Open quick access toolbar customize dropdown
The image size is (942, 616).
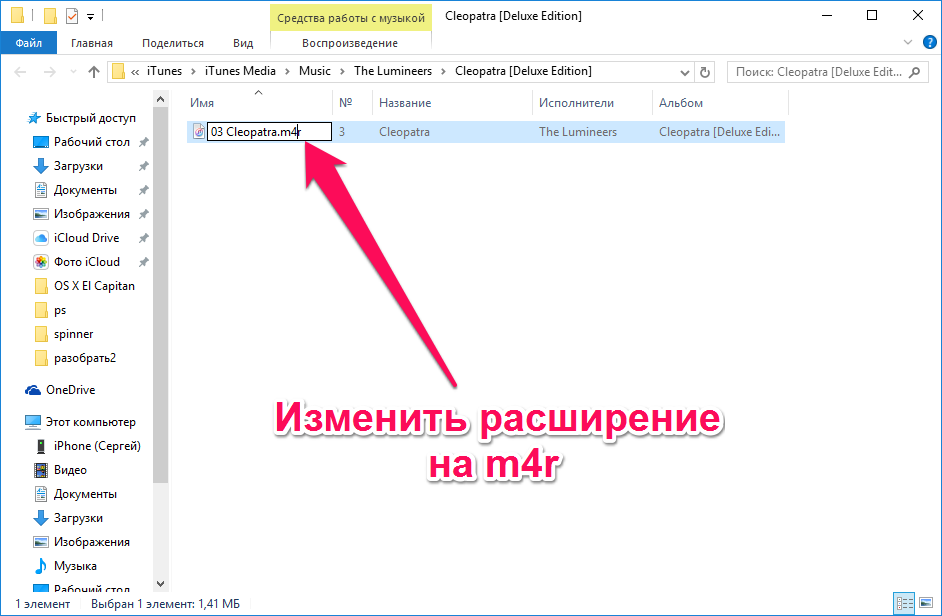point(90,17)
